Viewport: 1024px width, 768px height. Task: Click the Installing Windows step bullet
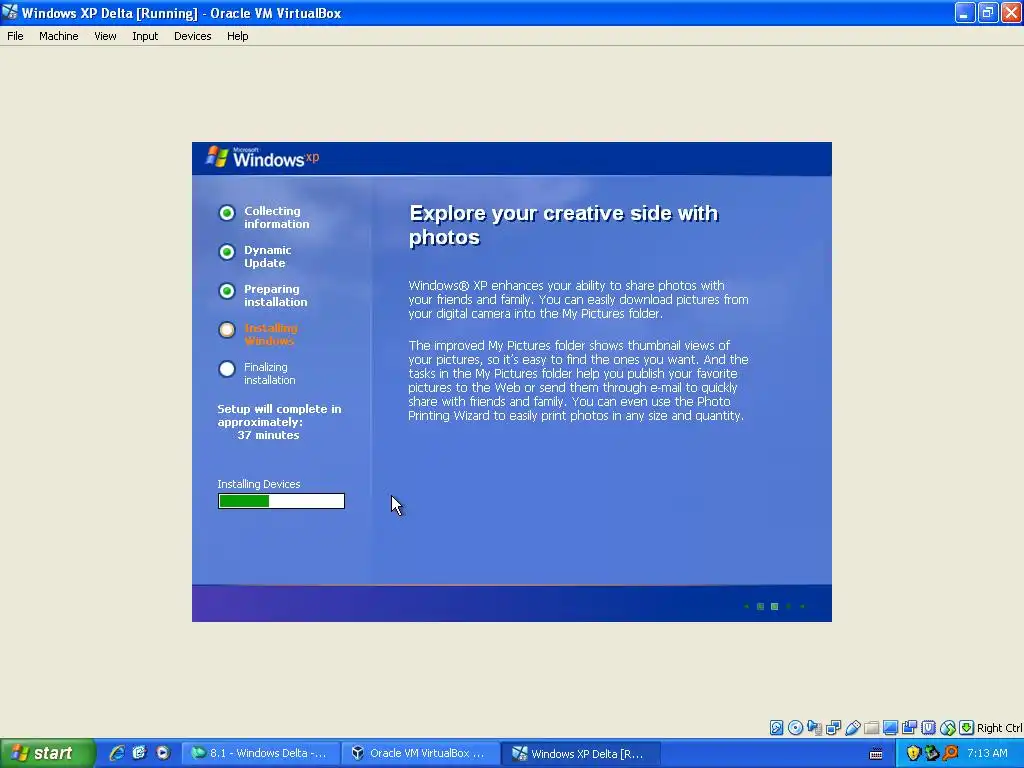(227, 330)
